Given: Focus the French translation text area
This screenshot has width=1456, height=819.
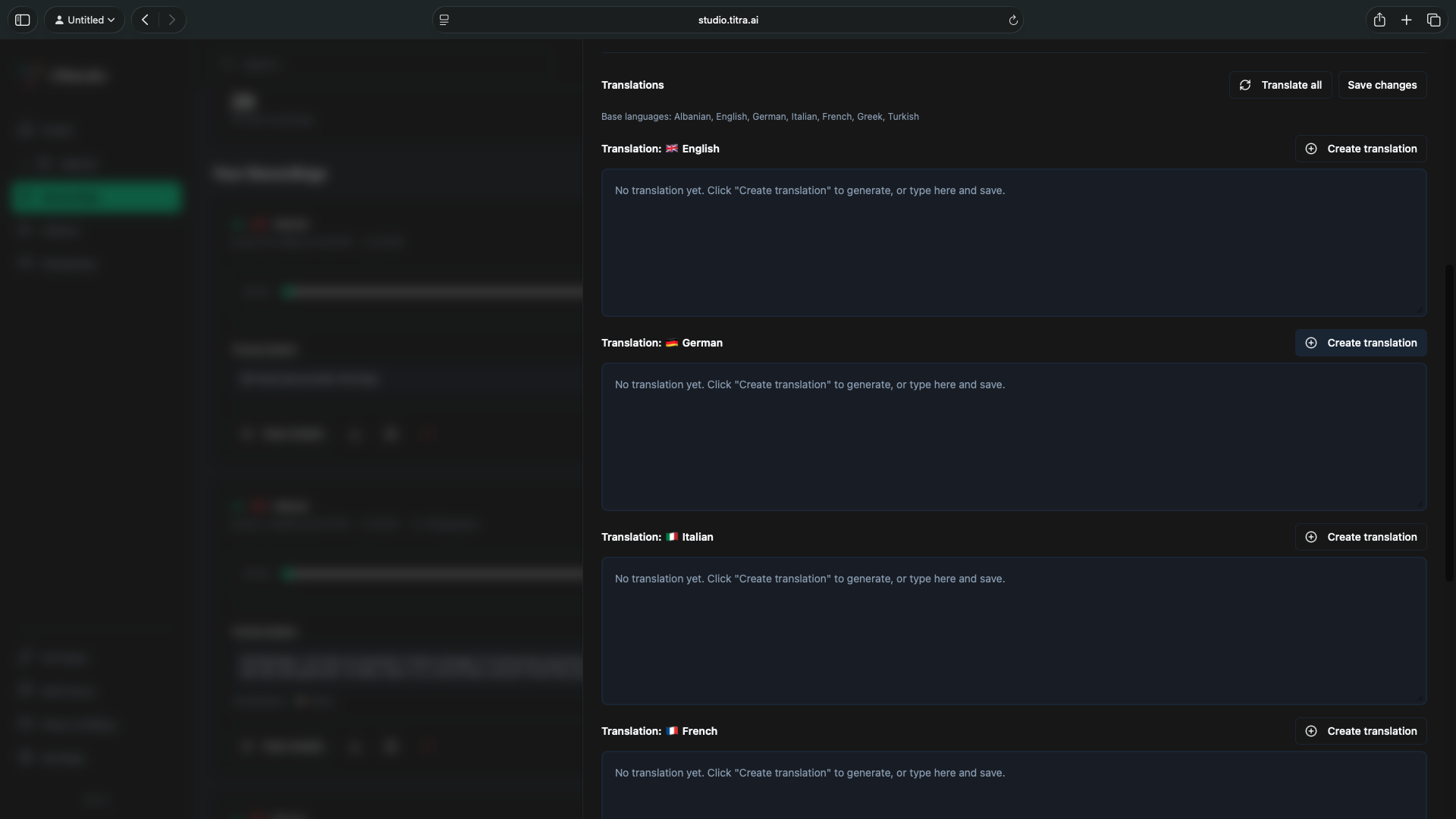Looking at the screenshot, I should click(1014, 785).
